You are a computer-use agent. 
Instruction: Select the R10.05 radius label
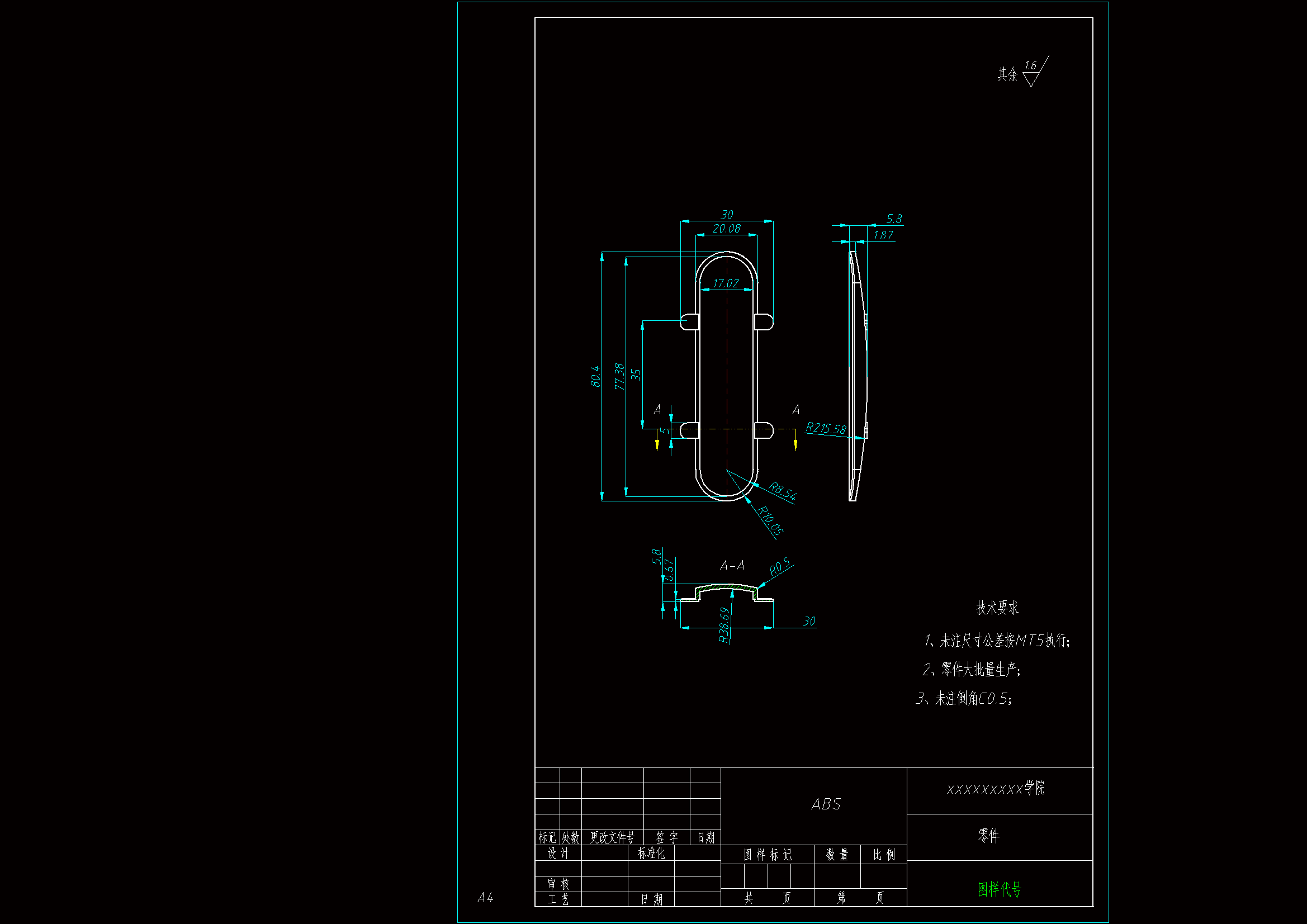pyautogui.click(x=771, y=521)
